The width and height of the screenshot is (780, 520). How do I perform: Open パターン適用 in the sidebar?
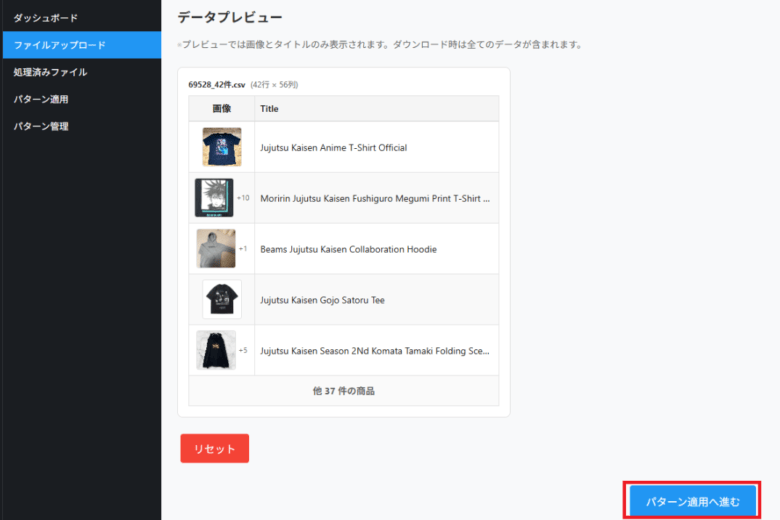click(41, 99)
